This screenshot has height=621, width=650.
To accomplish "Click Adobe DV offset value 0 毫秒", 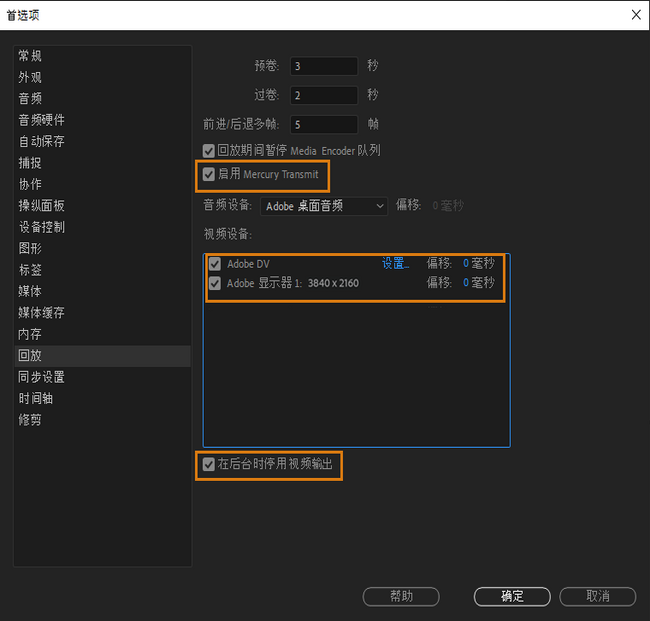I will (479, 263).
